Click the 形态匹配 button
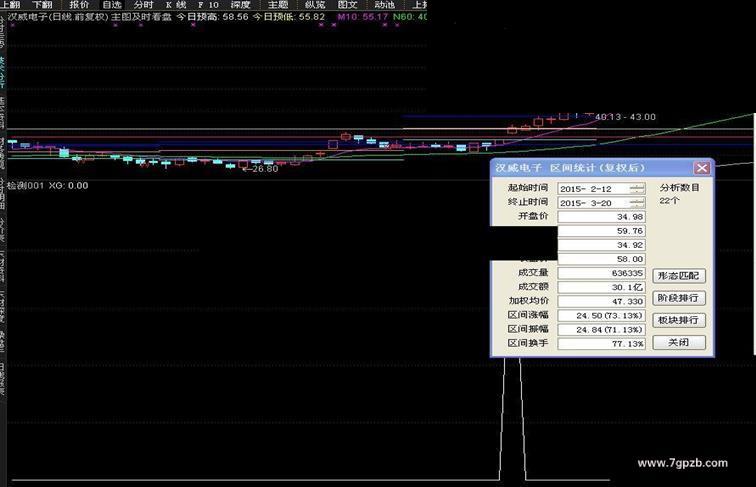This screenshot has height=487, width=756. point(678,276)
